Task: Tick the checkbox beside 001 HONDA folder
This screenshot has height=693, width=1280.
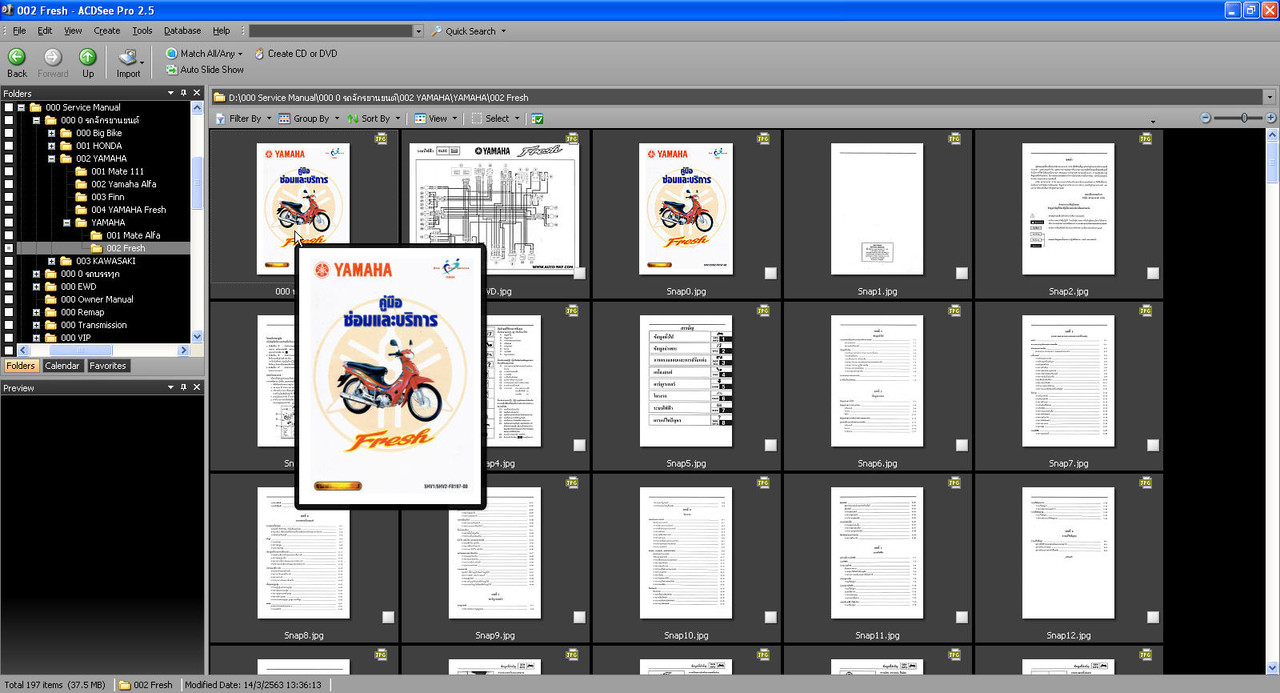Action: pyautogui.click(x=9, y=145)
